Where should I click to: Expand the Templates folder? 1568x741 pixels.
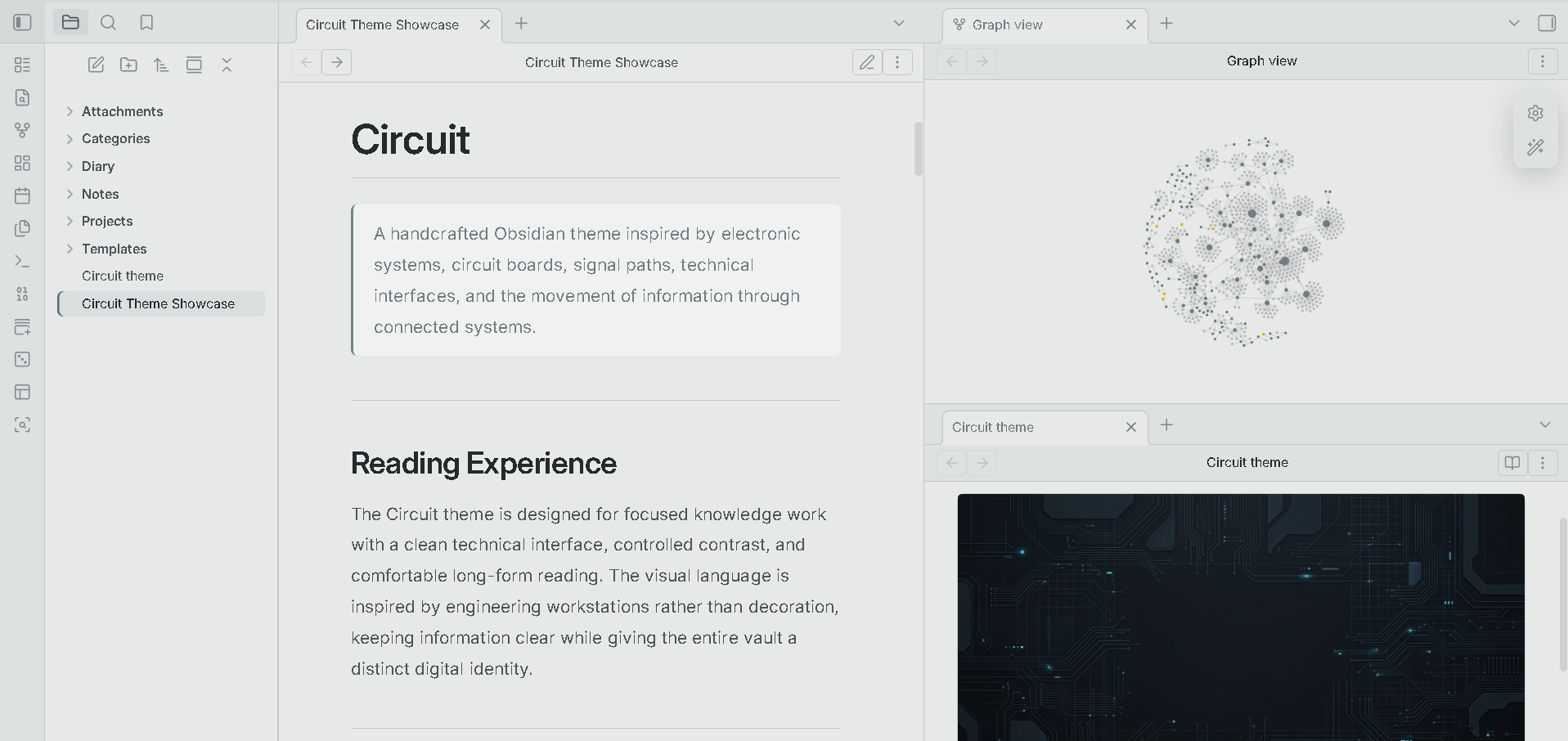pyautogui.click(x=70, y=249)
